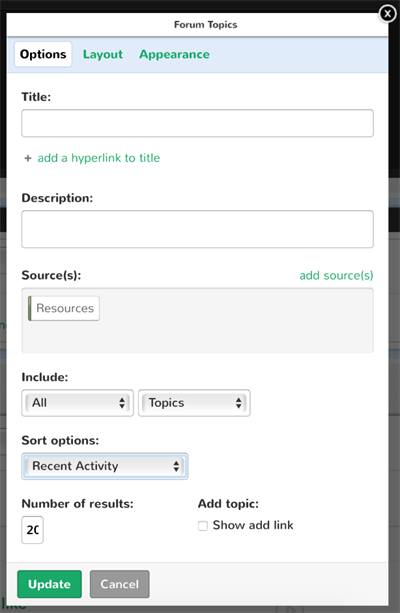This screenshot has height=613, width=400.
Task: Focus the Title text field
Action: 197,123
